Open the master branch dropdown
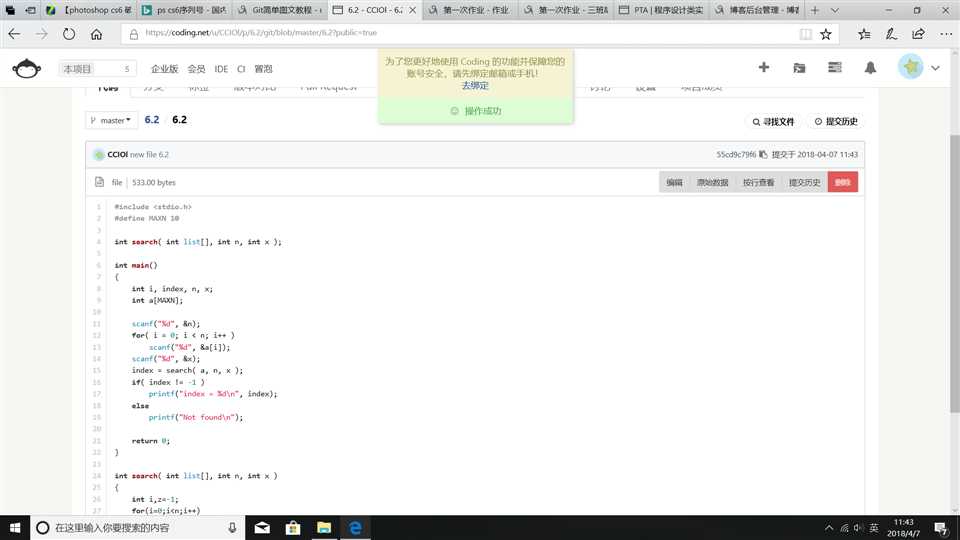Viewport: 960px width, 540px height. [111, 121]
